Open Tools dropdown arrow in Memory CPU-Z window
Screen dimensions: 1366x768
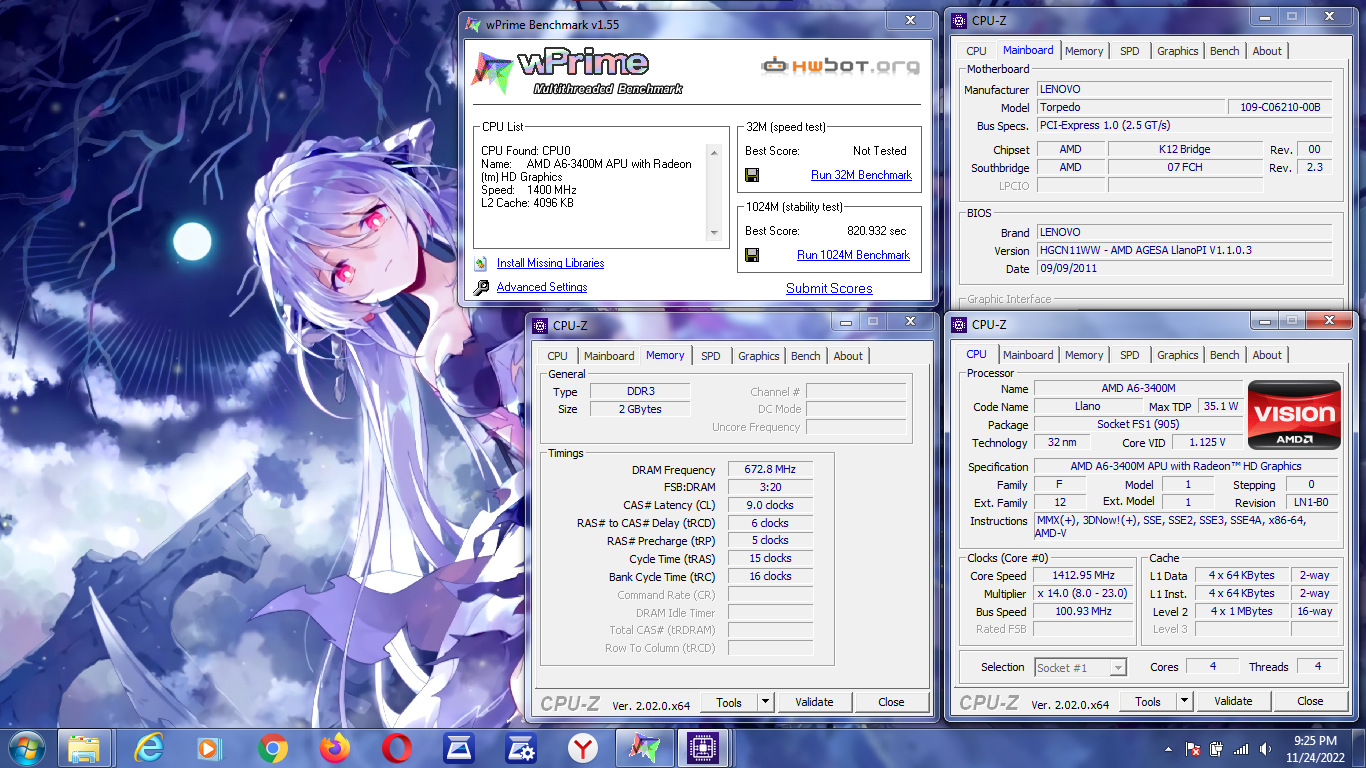click(765, 702)
